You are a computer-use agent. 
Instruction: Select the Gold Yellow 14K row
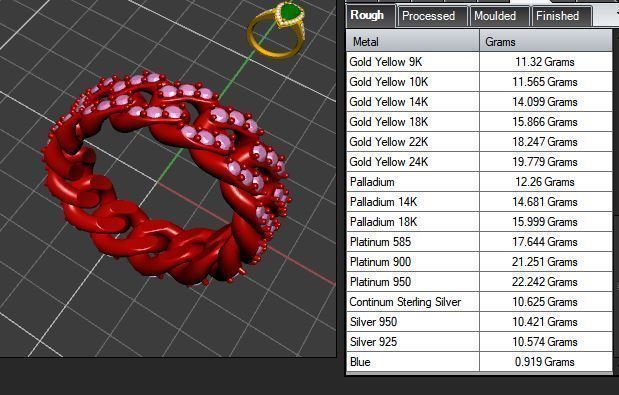[479, 102]
